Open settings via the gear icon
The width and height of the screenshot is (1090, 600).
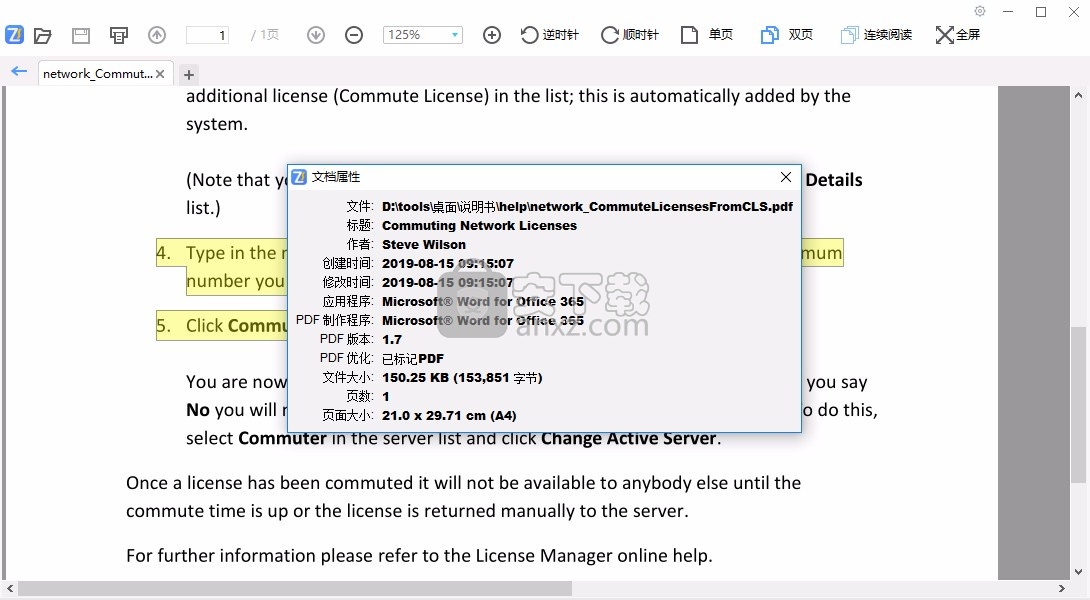(980, 11)
